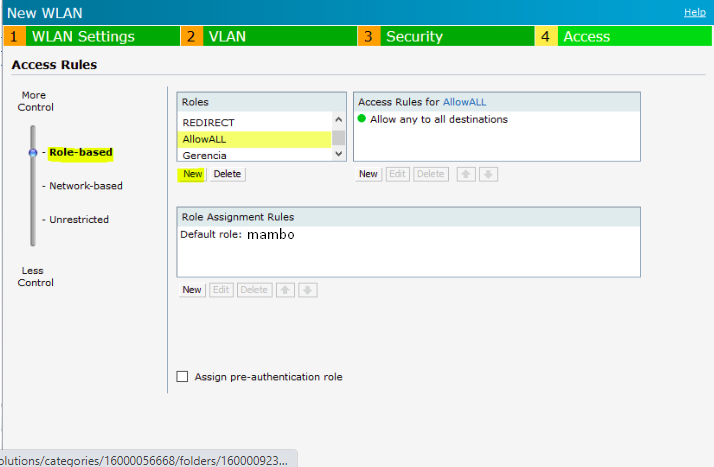Add a new access rule for AllowALL
The width and height of the screenshot is (714, 467).
click(x=368, y=174)
